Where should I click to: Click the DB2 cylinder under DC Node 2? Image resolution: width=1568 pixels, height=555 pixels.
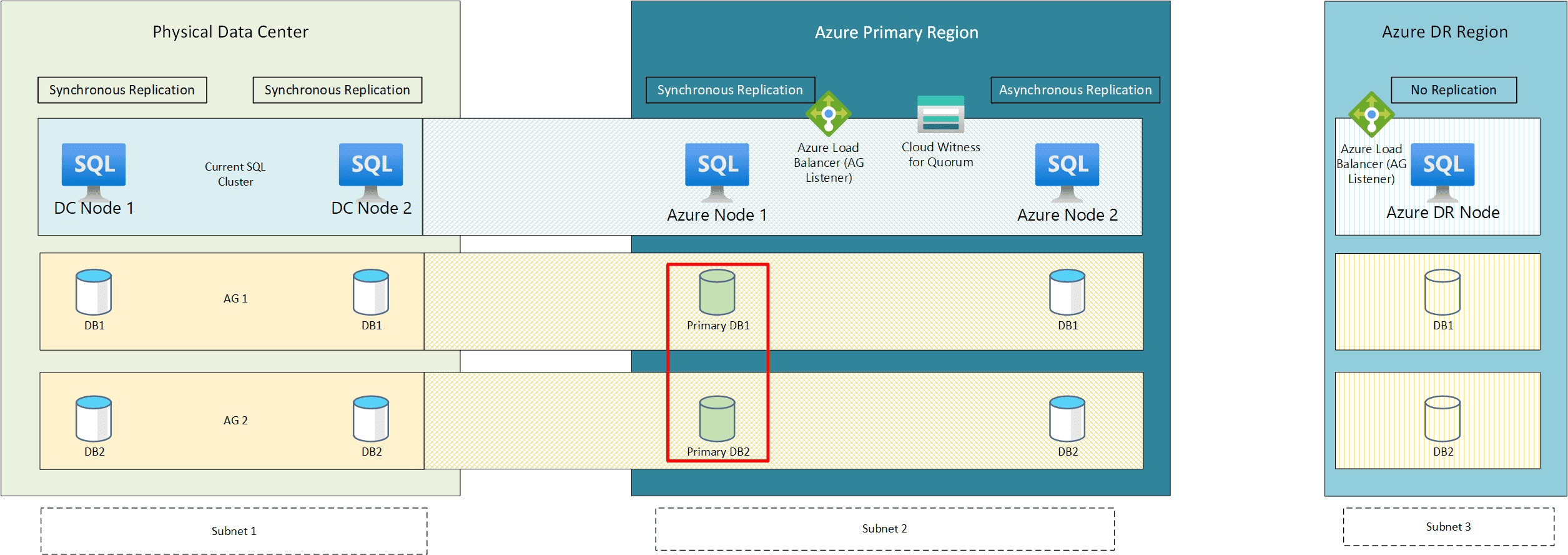tap(371, 418)
